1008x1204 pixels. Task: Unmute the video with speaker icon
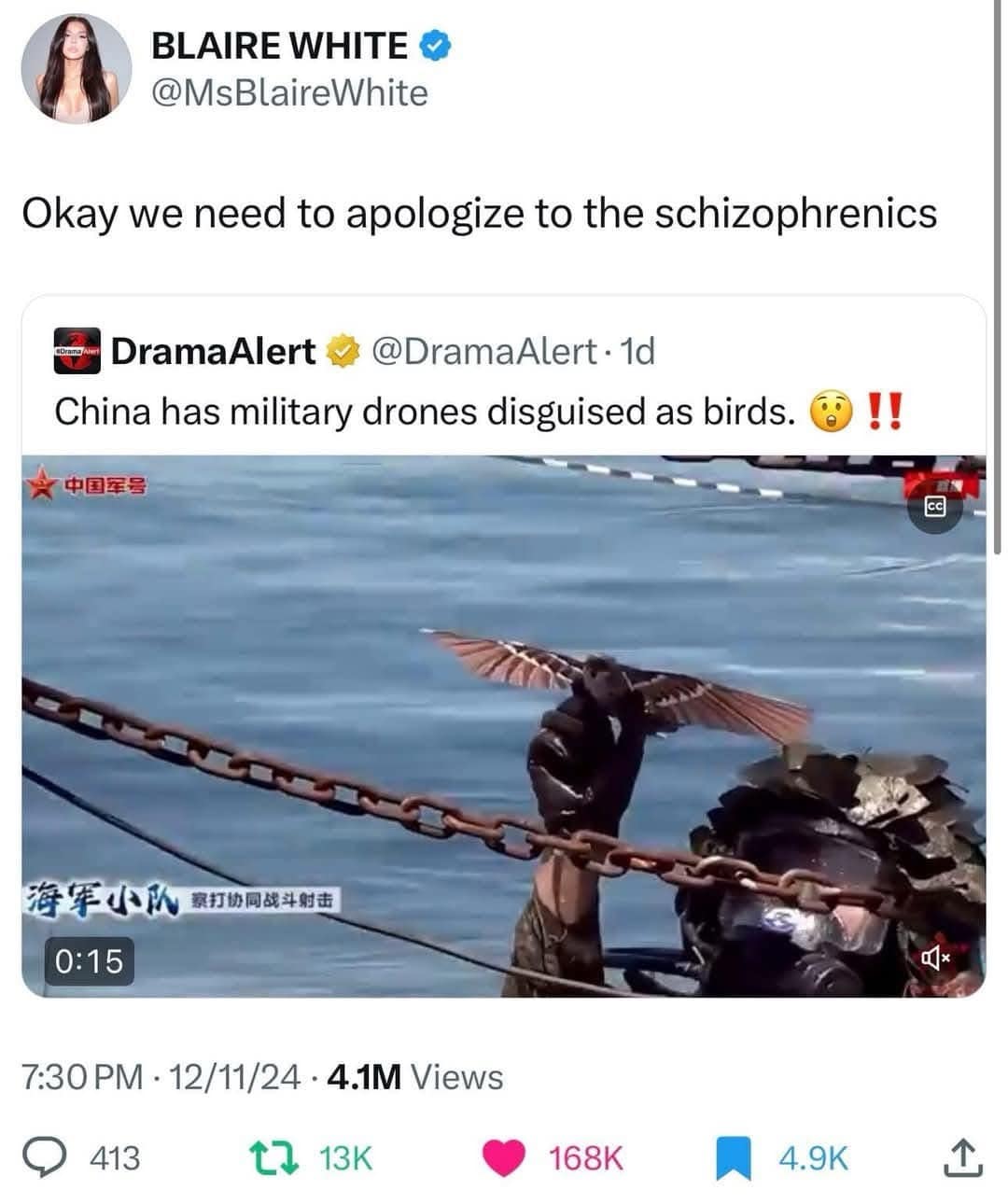click(x=936, y=957)
